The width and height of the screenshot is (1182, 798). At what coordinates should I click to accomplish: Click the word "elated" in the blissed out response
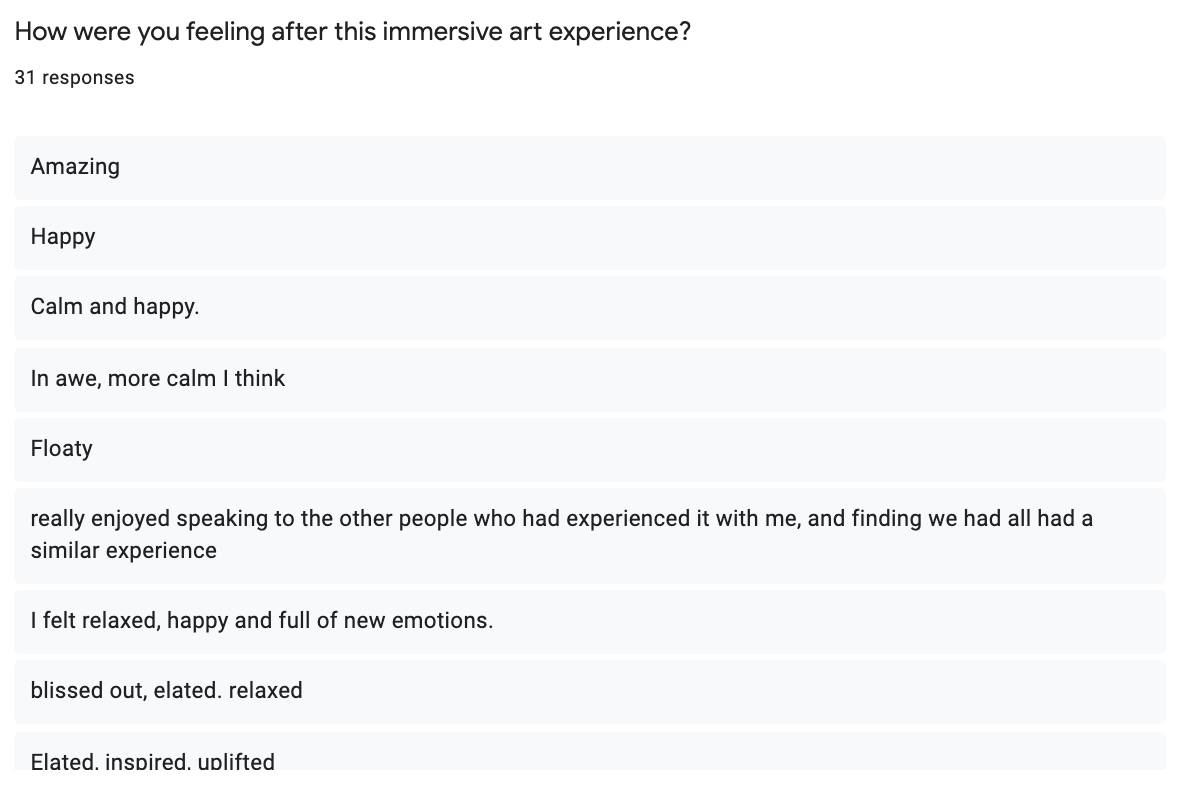pos(186,690)
